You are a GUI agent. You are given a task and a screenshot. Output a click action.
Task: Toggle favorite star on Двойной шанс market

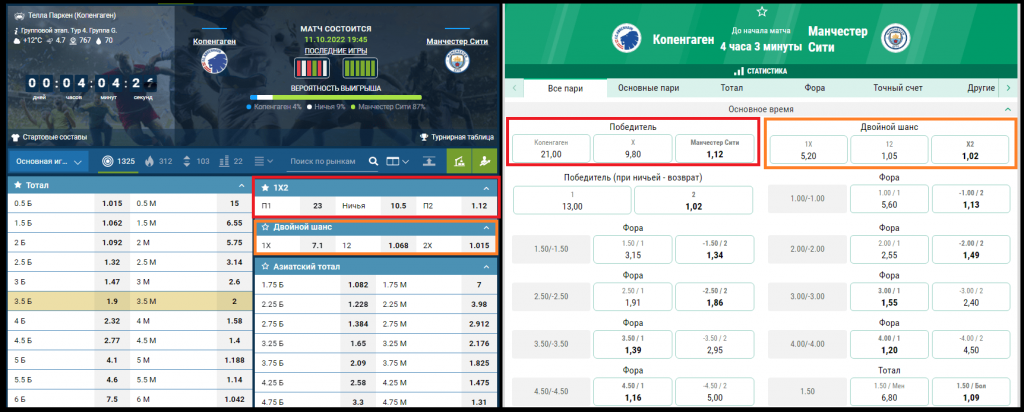pos(265,227)
